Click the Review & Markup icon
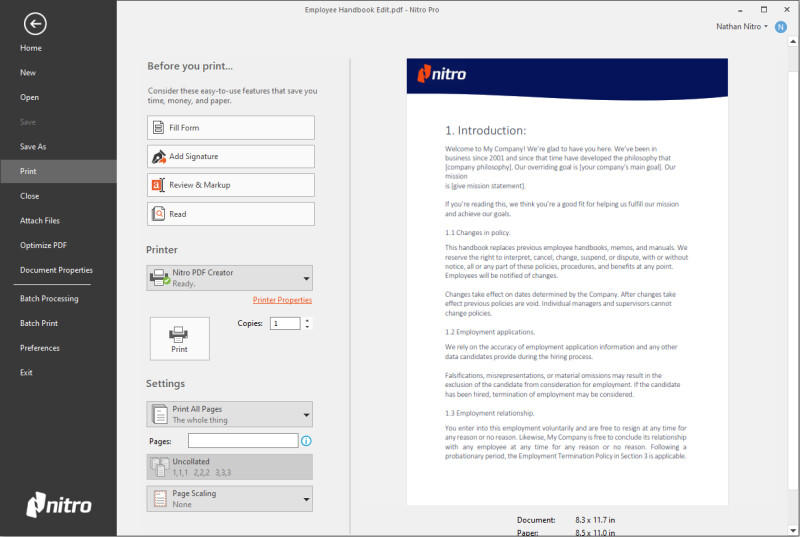Viewport: 800px width, 537px height. [x=158, y=185]
